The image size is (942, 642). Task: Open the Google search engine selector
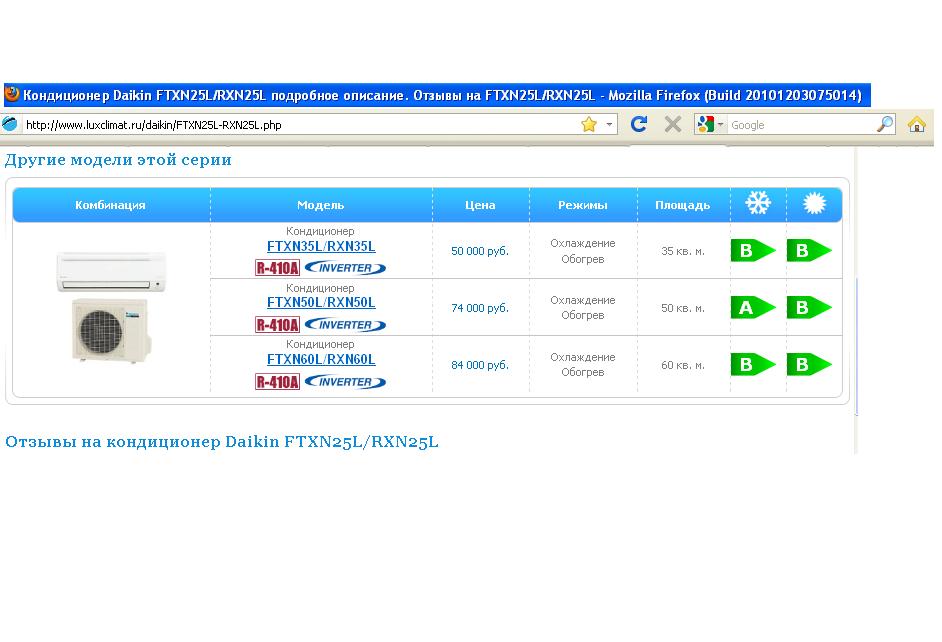709,124
